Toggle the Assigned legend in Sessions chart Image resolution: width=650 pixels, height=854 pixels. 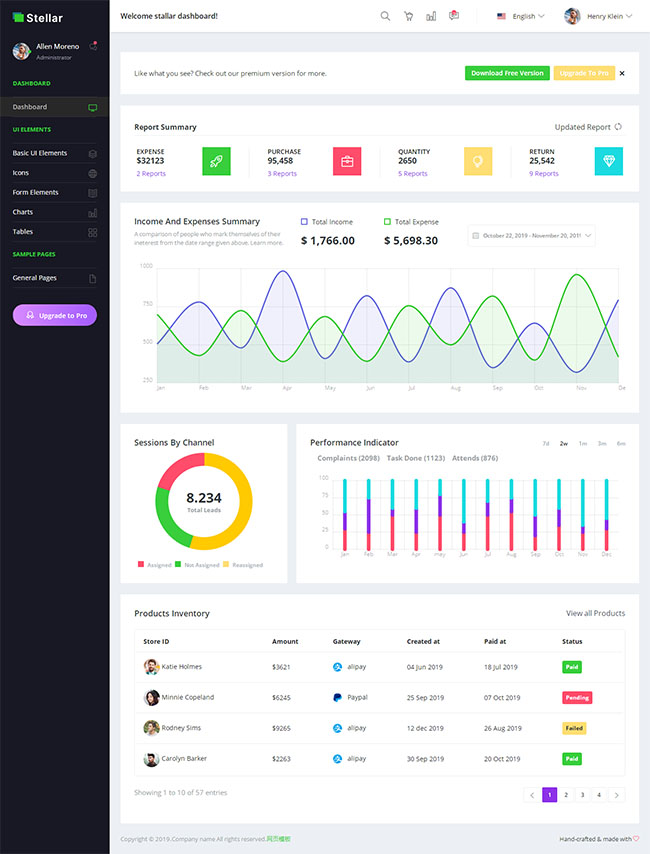[x=141, y=565]
